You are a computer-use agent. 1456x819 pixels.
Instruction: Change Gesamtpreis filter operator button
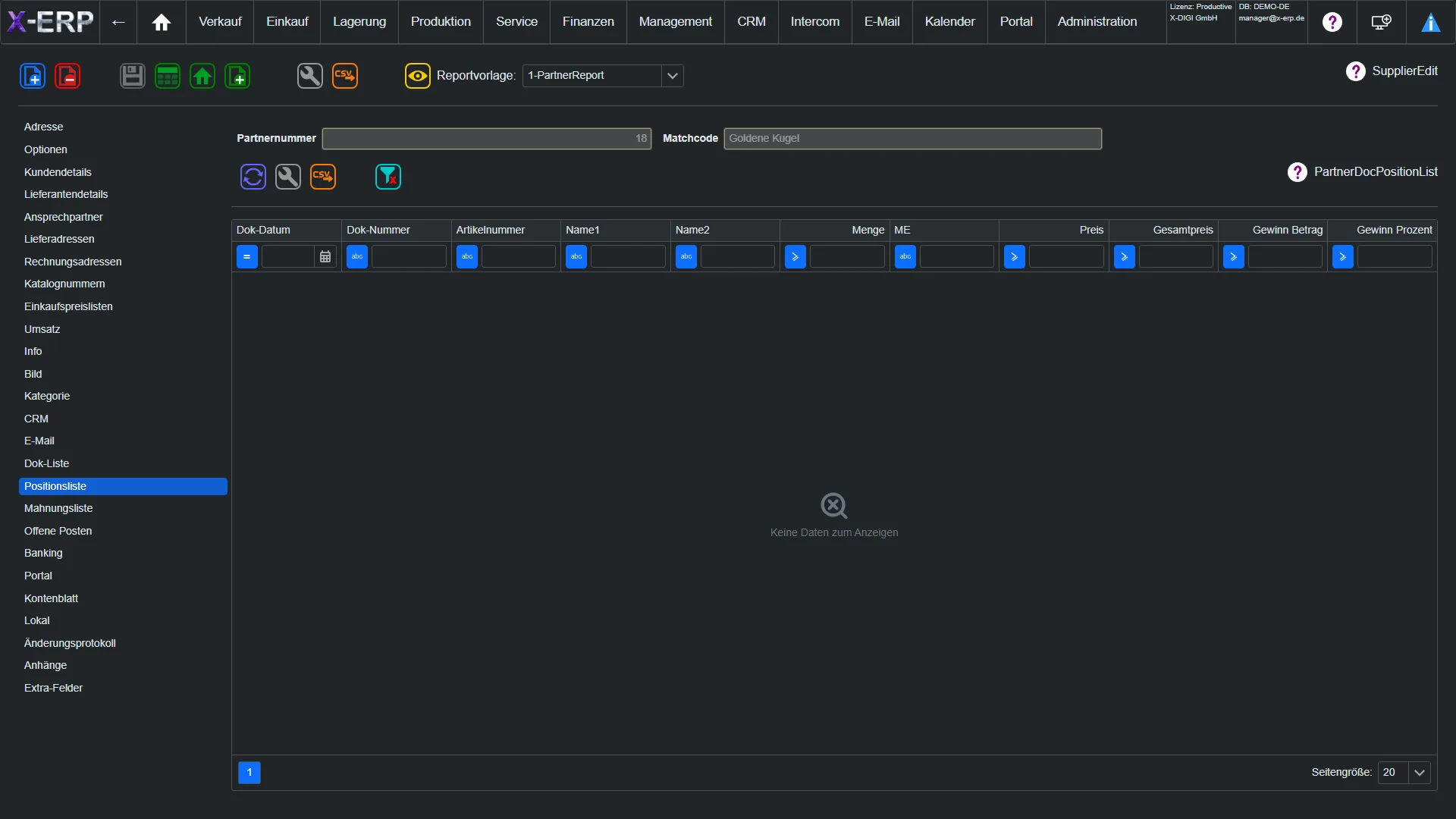1125,256
